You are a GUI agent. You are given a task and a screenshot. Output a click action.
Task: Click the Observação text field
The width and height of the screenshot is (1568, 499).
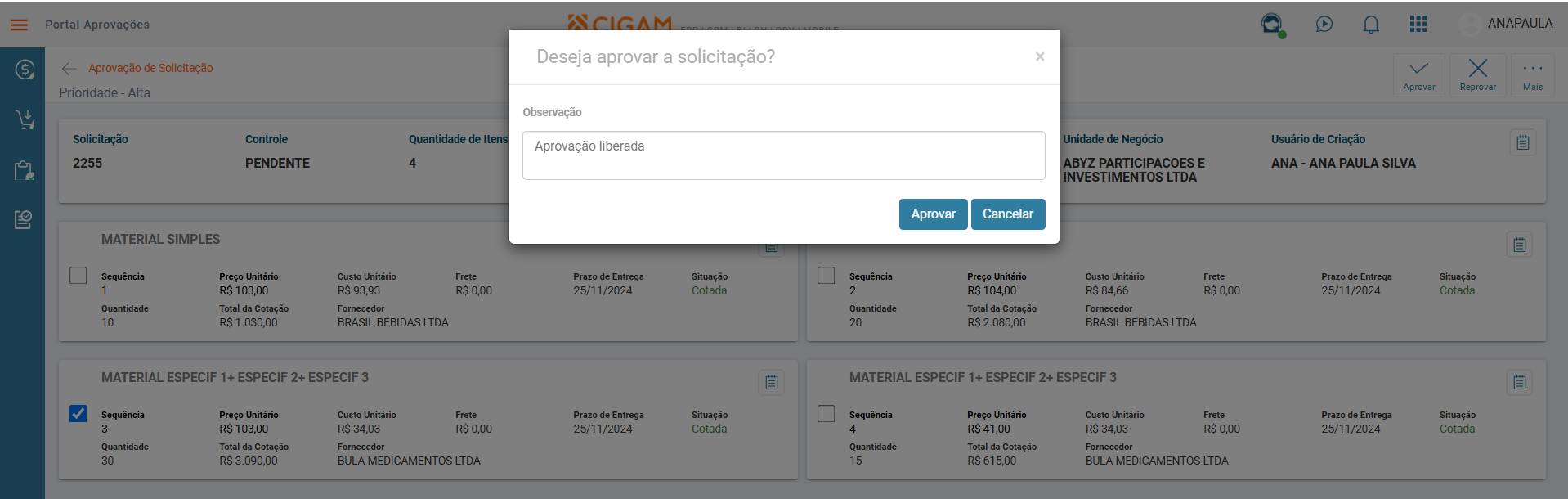784,155
